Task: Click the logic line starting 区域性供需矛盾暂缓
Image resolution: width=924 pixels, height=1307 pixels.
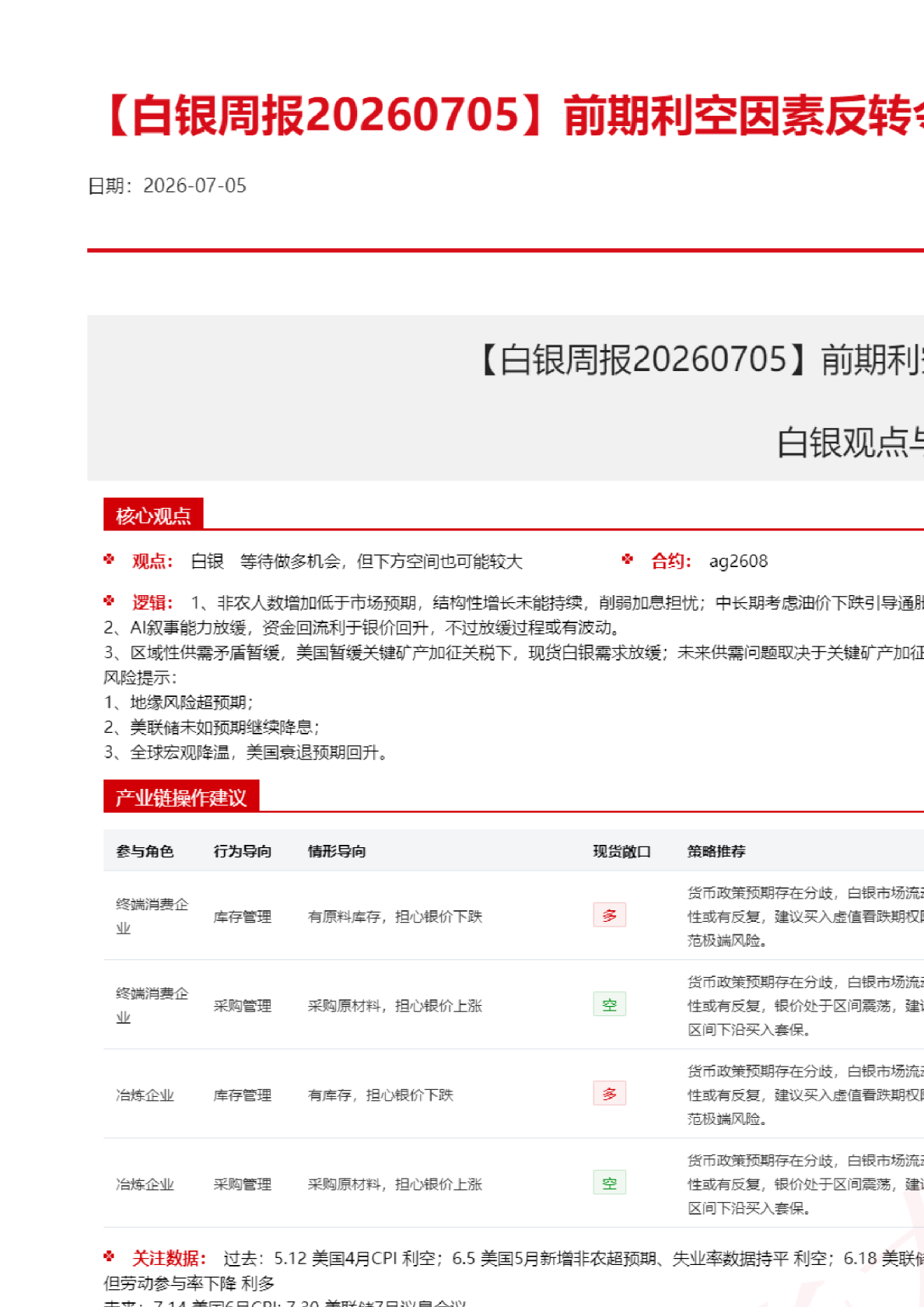Action: (513, 653)
